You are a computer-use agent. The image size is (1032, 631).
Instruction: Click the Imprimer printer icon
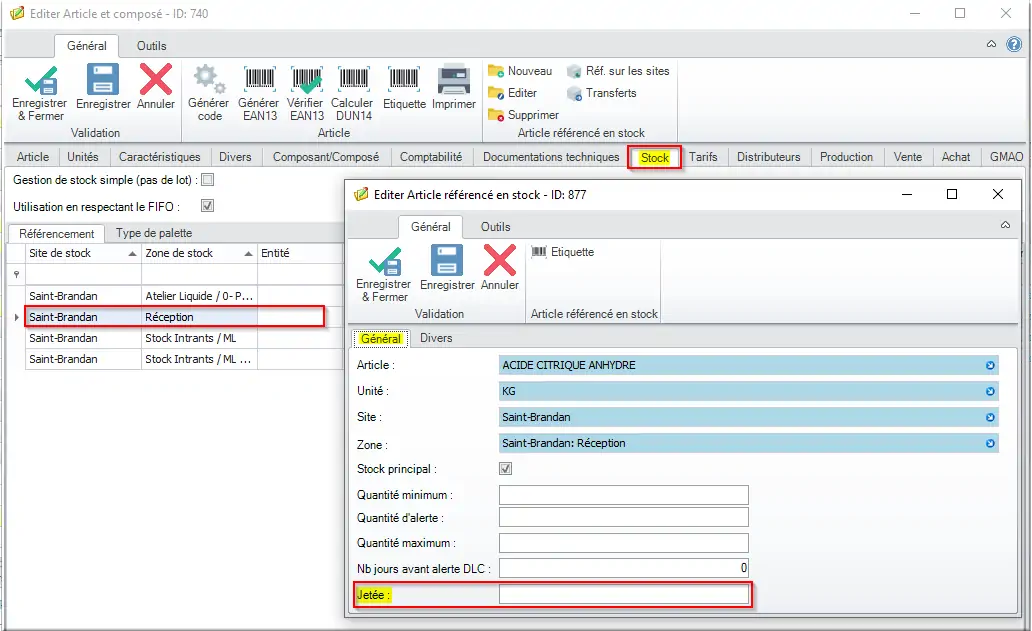[x=453, y=80]
